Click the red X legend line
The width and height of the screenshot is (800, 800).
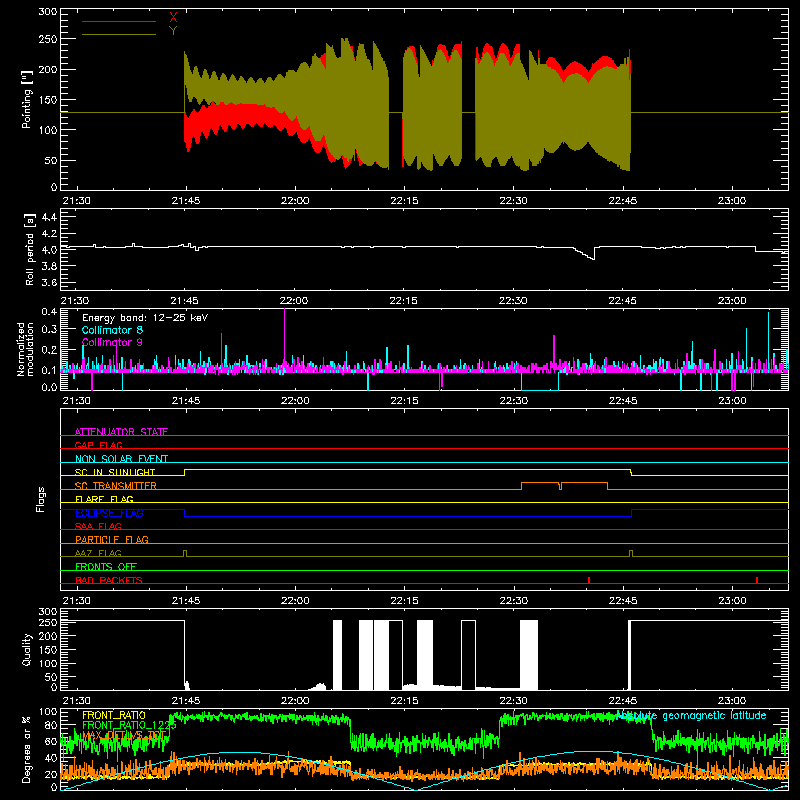tap(119, 21)
